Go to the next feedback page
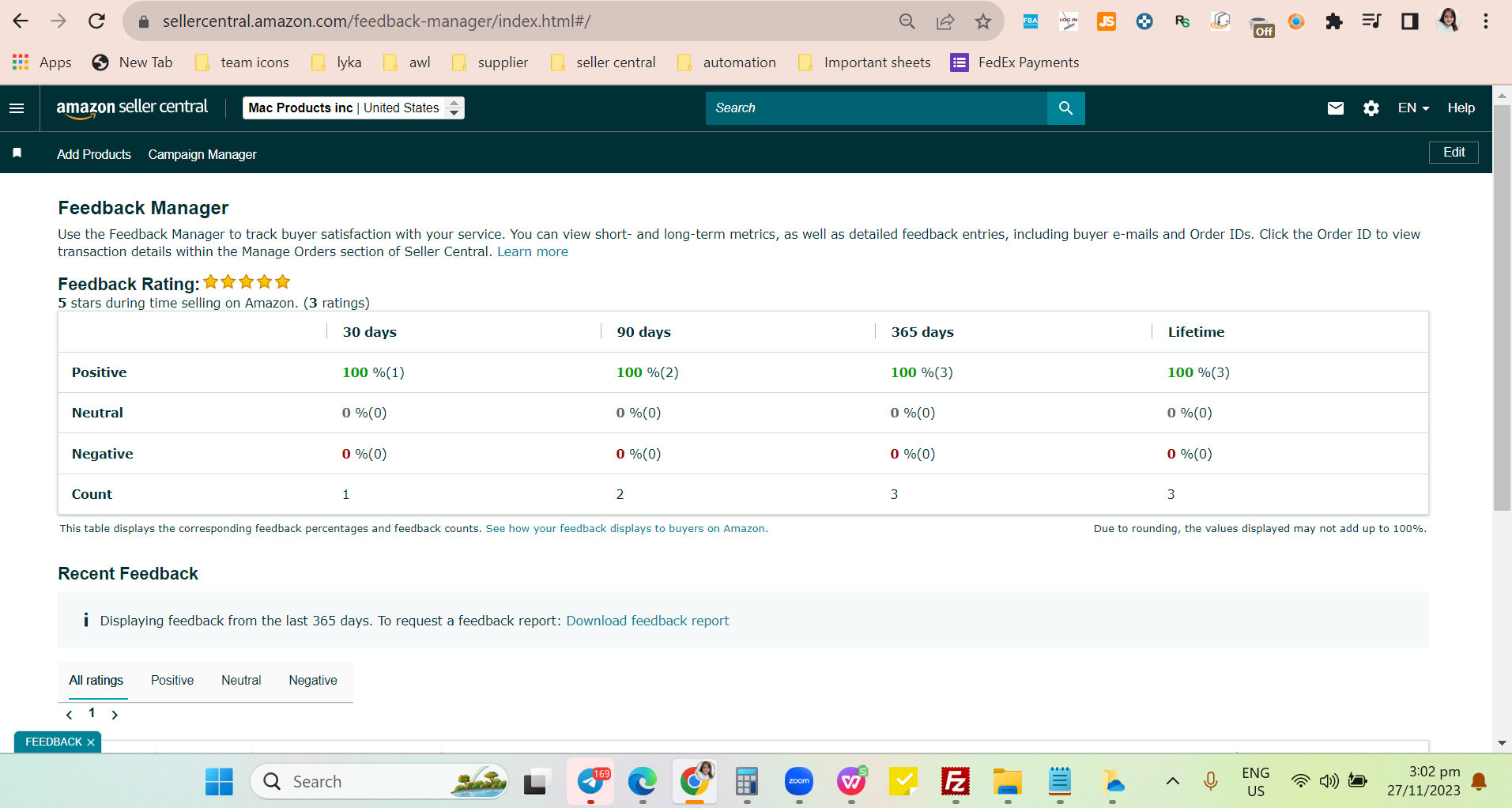This screenshot has height=808, width=1512. click(x=115, y=715)
